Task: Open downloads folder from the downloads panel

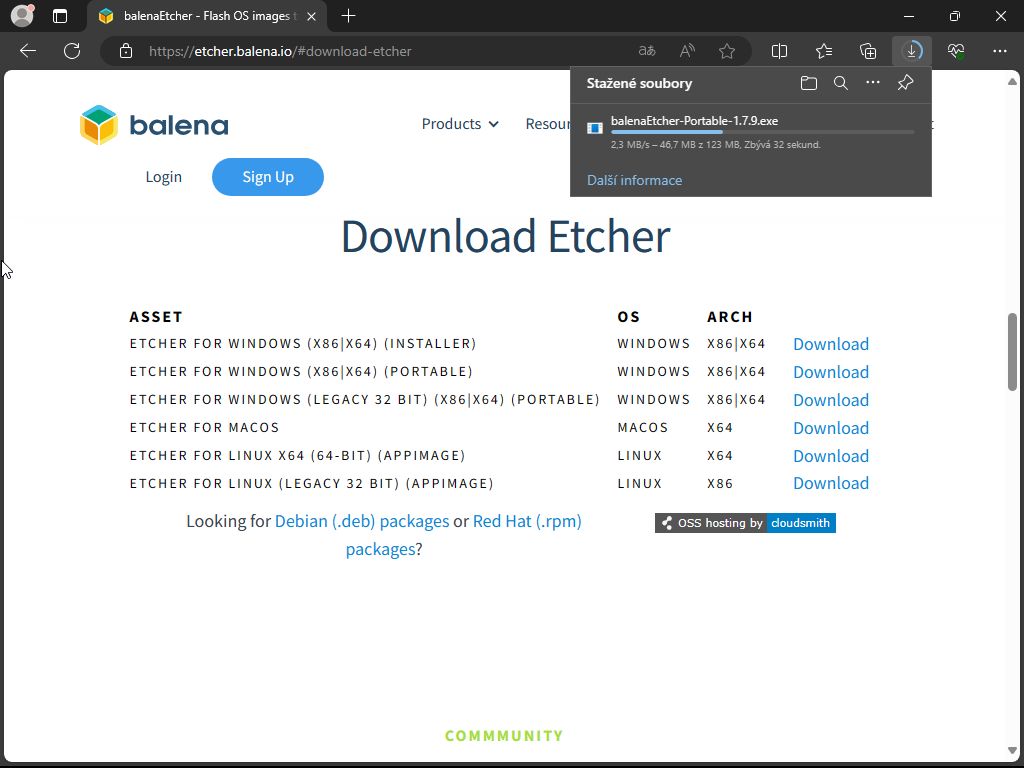Action: pyautogui.click(x=808, y=83)
